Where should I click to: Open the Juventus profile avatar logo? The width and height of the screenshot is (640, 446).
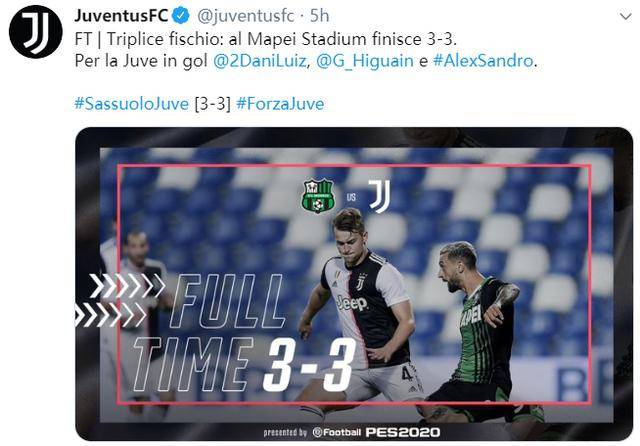pos(36,32)
